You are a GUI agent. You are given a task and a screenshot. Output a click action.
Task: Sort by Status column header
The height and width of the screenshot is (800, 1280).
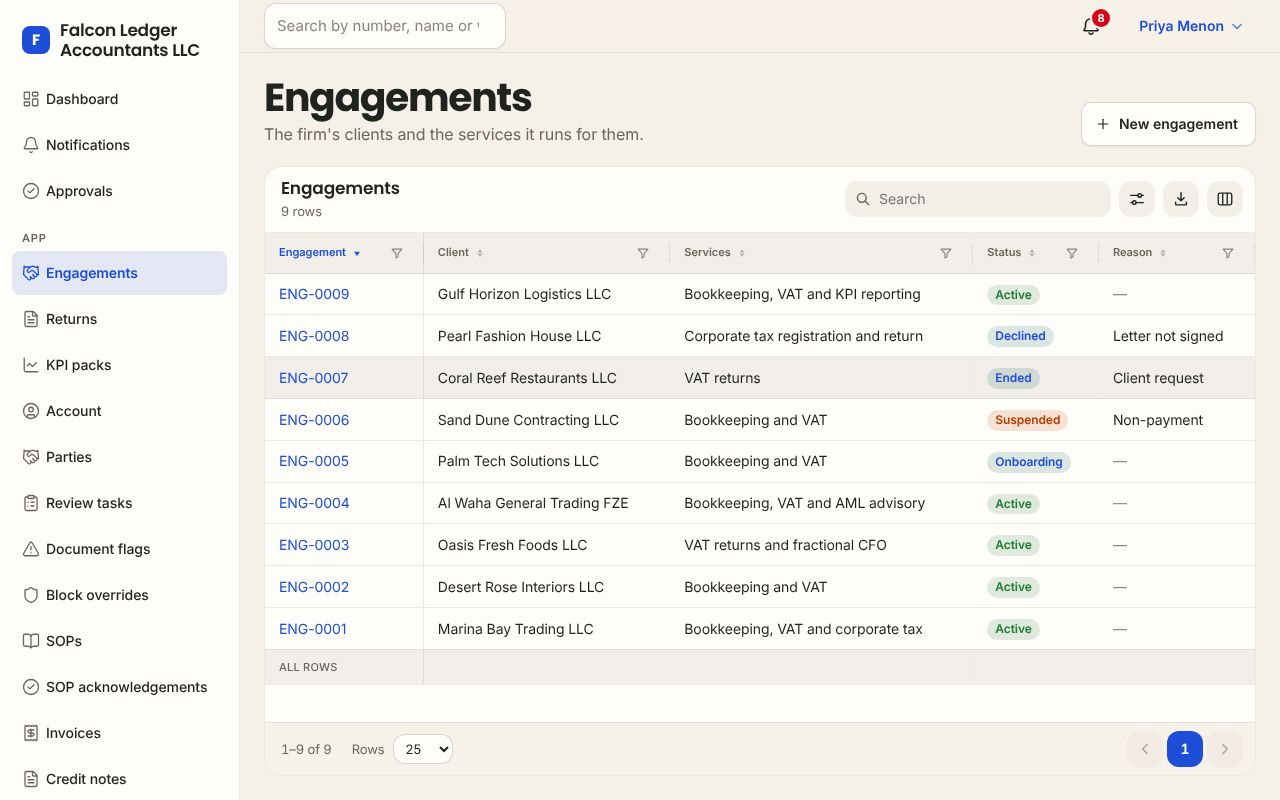[x=1011, y=253]
